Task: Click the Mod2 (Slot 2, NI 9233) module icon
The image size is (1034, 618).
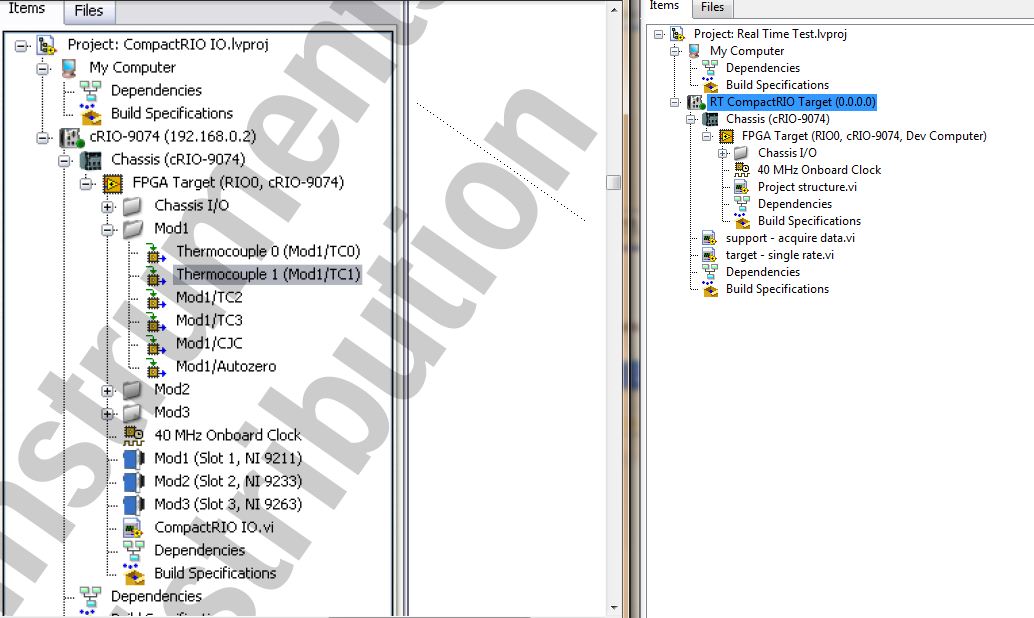Action: (134, 482)
